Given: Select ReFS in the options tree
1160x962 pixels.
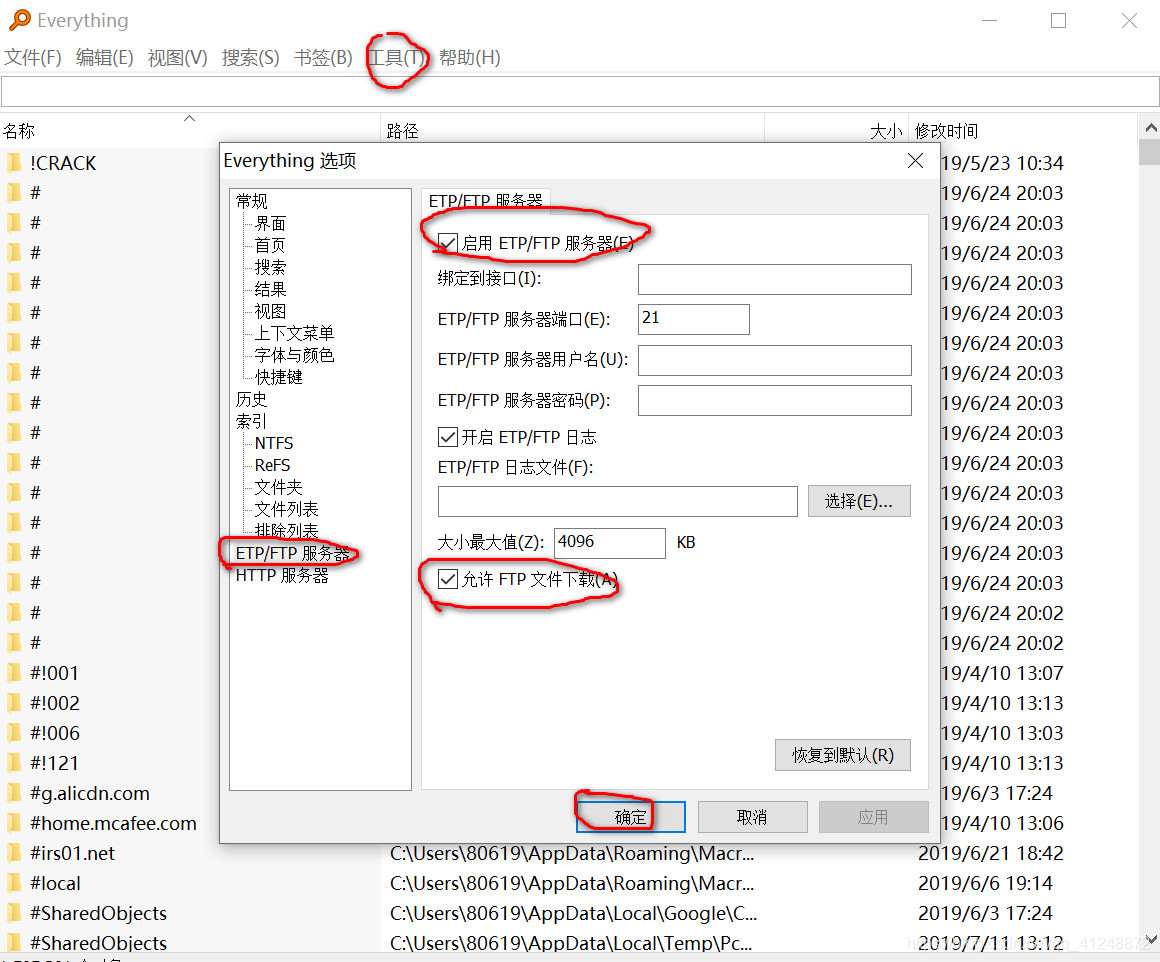Looking at the screenshot, I should click(x=272, y=465).
